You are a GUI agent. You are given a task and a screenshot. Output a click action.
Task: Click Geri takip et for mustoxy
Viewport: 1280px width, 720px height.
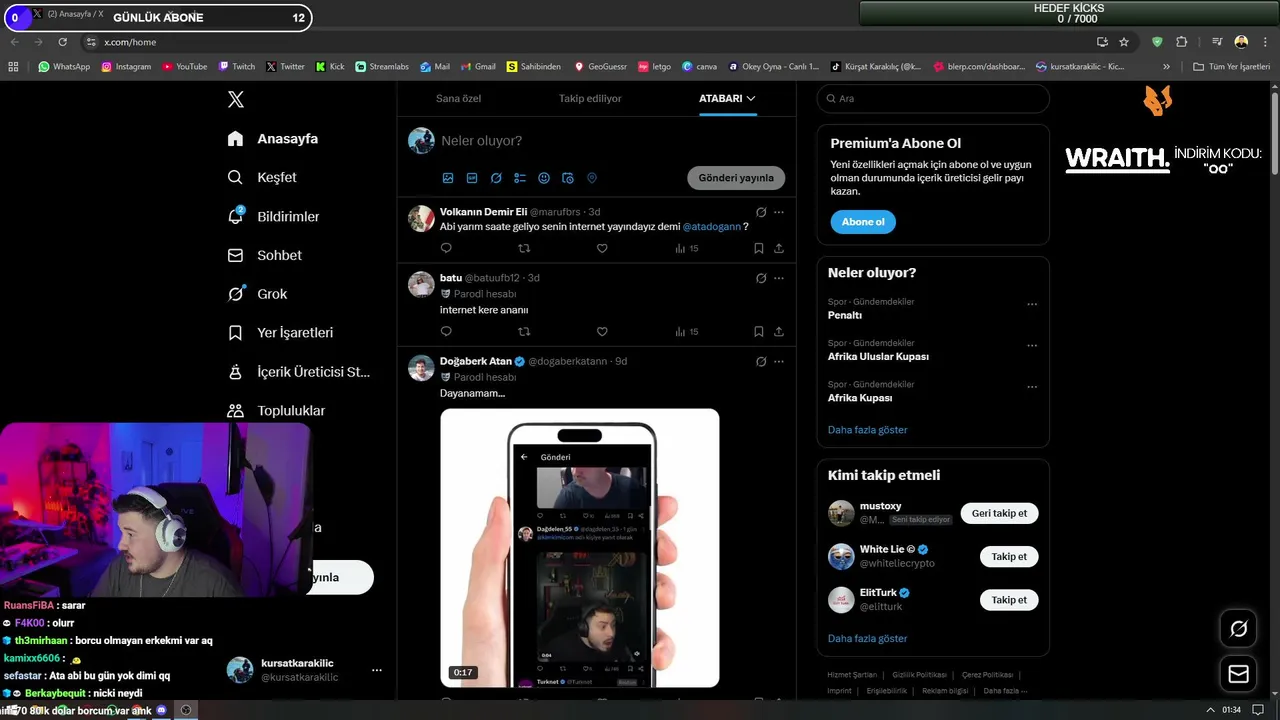pyautogui.click(x=1000, y=513)
